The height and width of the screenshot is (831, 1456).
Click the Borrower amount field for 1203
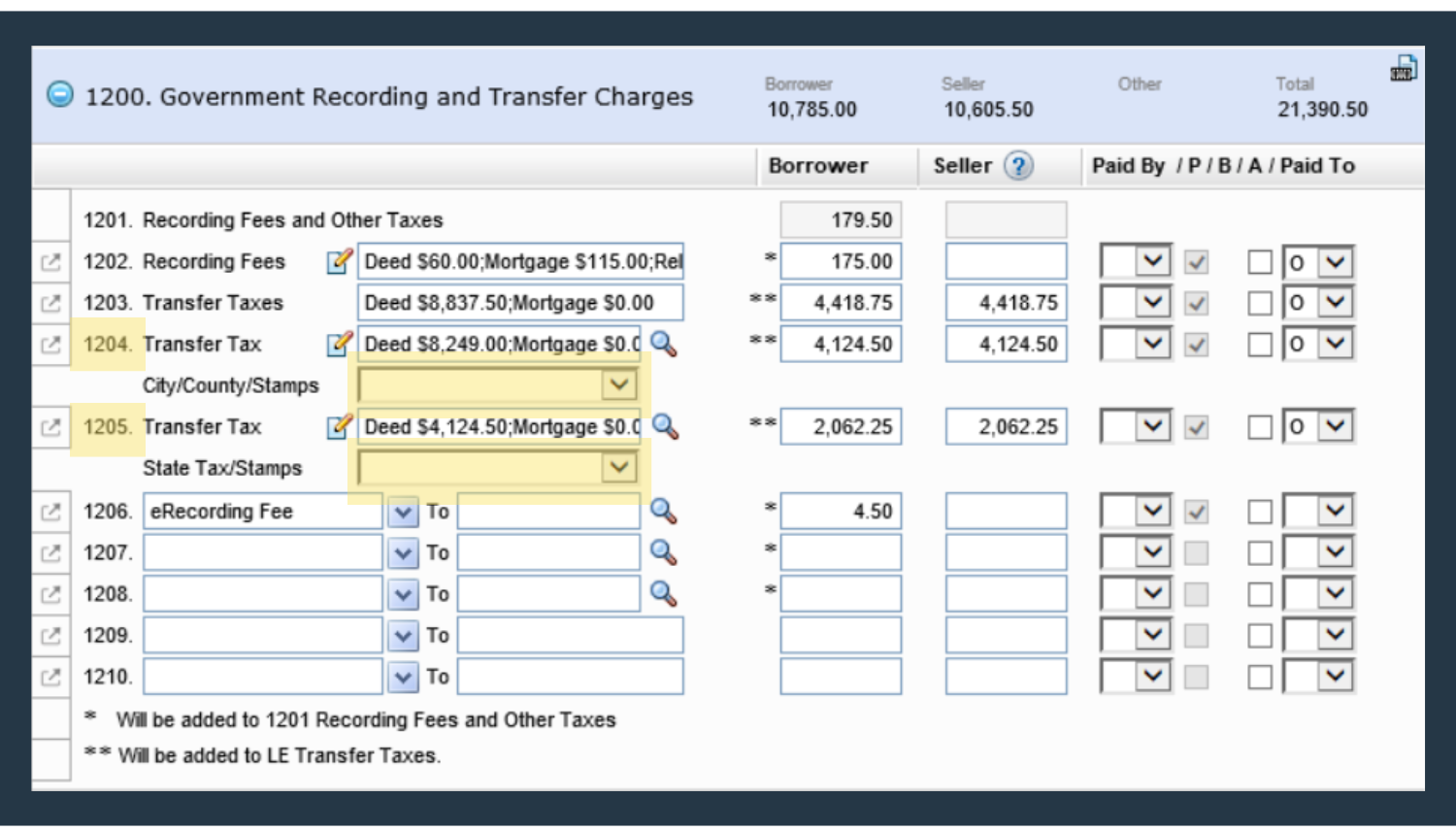[841, 303]
